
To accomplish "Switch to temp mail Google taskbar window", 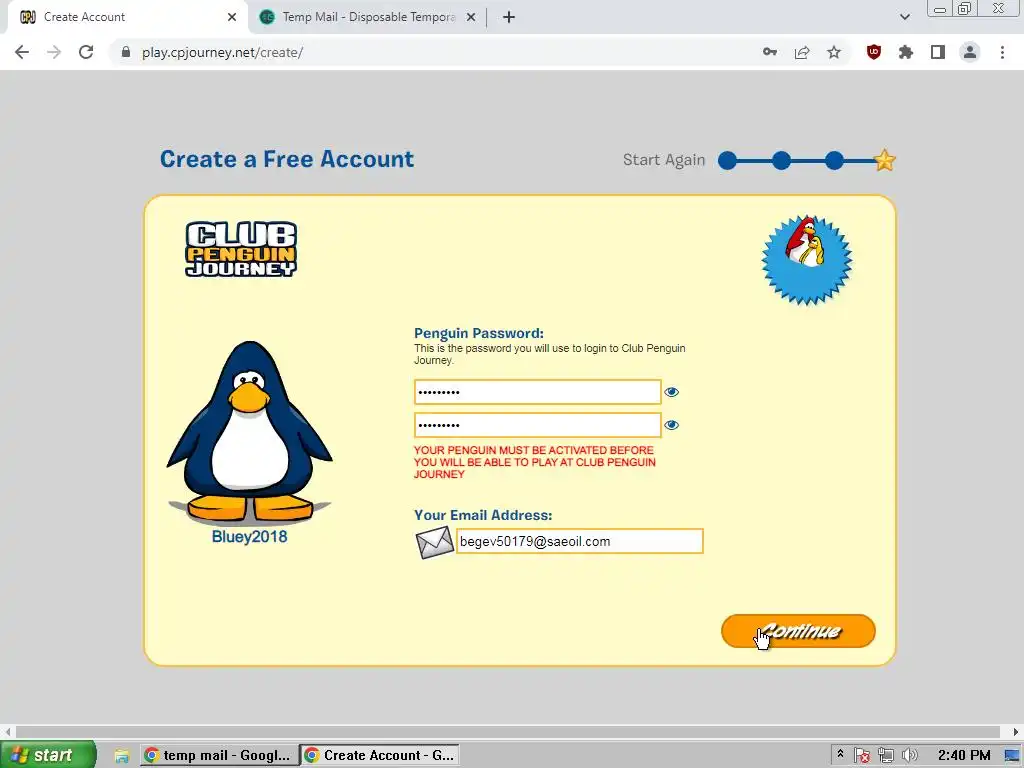I will pyautogui.click(x=219, y=756).
